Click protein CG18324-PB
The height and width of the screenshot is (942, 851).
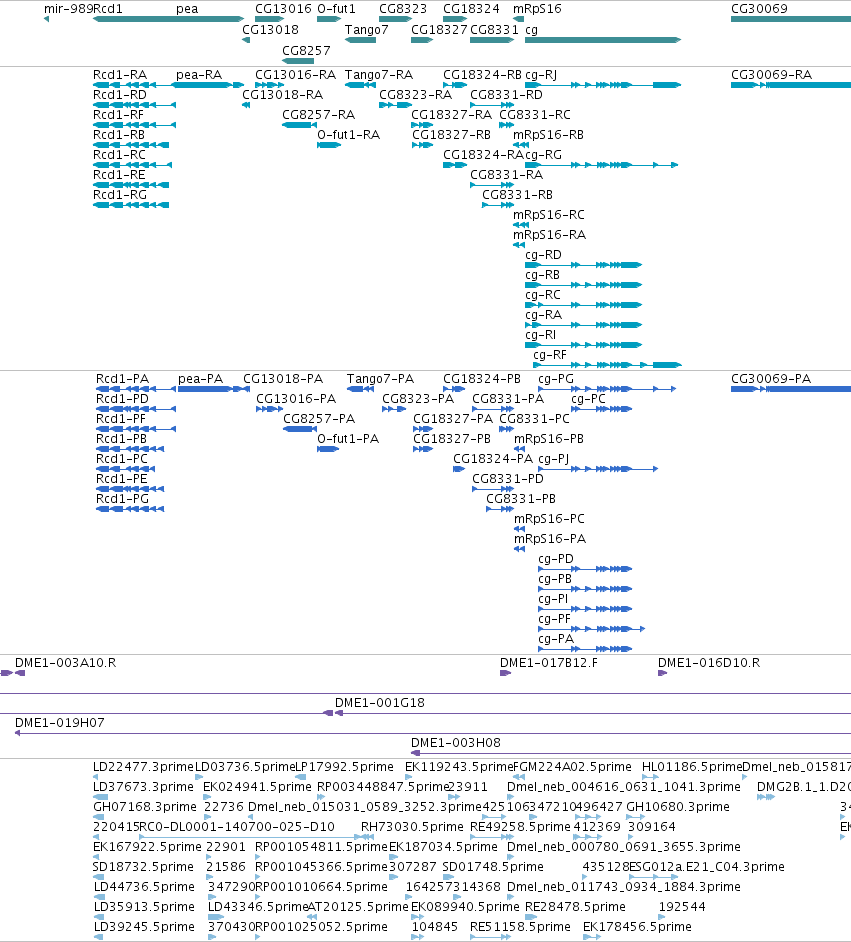pyautogui.click(x=482, y=379)
